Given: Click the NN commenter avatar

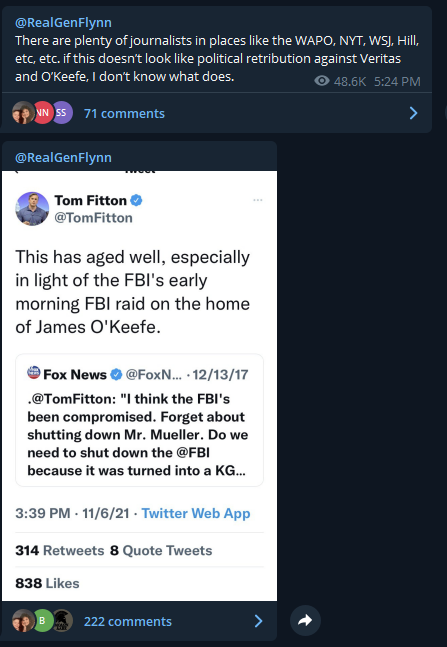Looking at the screenshot, I should click(43, 113).
